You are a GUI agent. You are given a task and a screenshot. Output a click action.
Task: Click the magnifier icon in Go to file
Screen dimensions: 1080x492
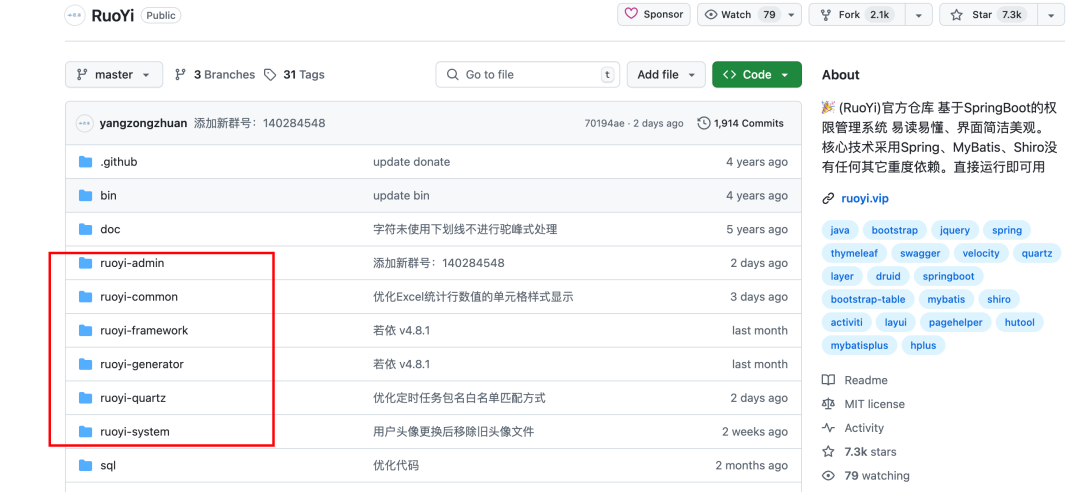click(453, 74)
